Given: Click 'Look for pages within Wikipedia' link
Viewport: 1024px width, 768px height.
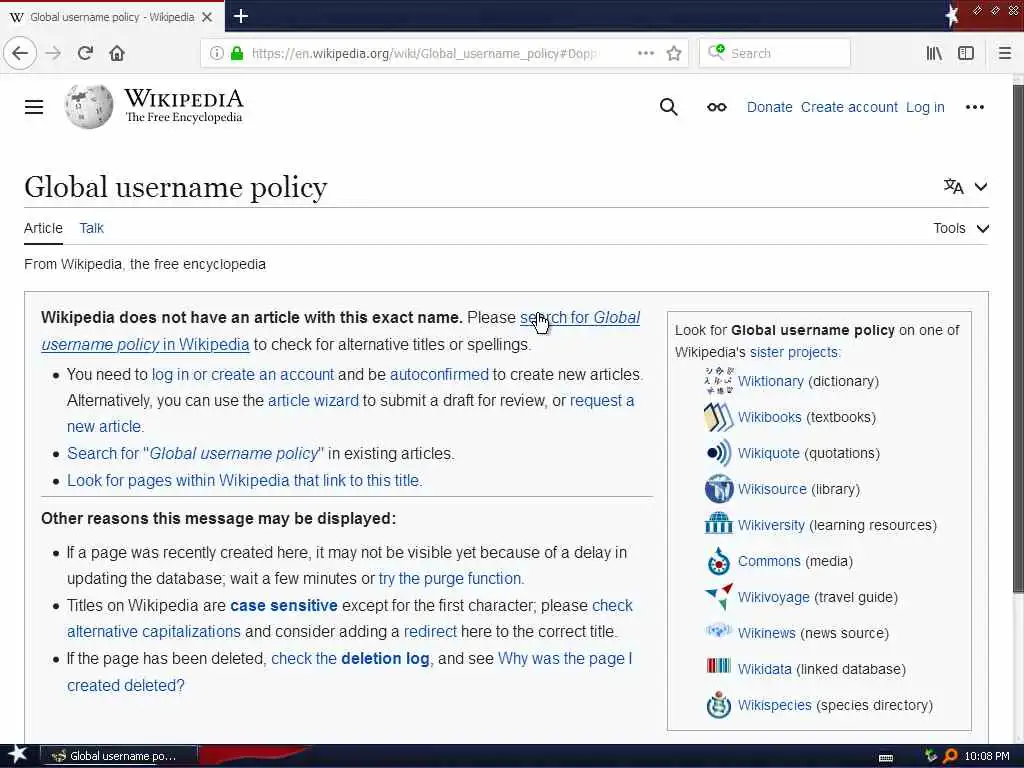Looking at the screenshot, I should coord(245,480).
